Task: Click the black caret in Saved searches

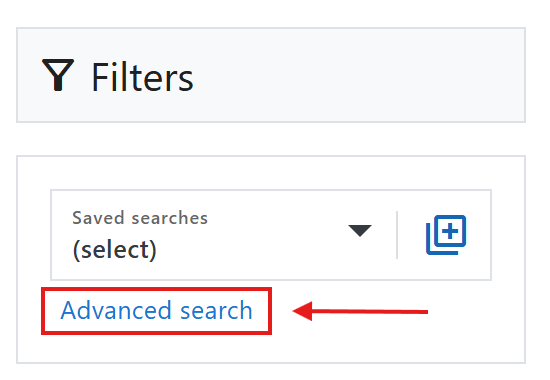Action: 360,231
